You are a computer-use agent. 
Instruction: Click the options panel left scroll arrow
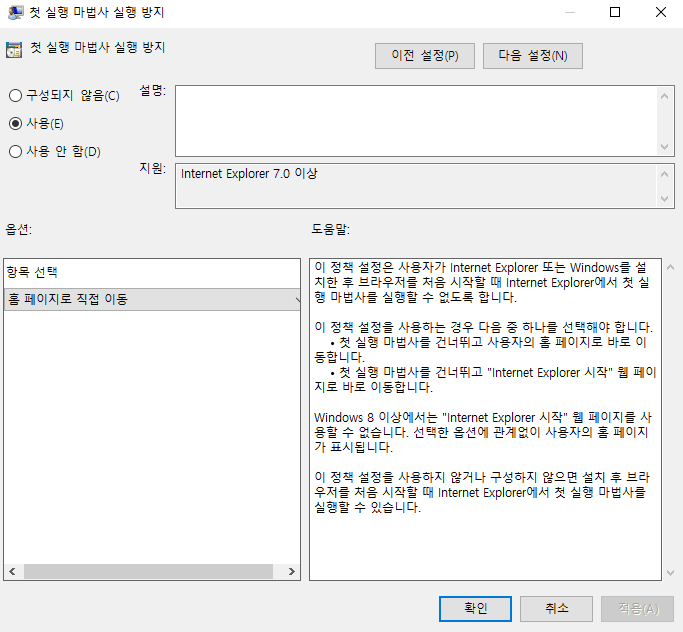[x=12, y=571]
